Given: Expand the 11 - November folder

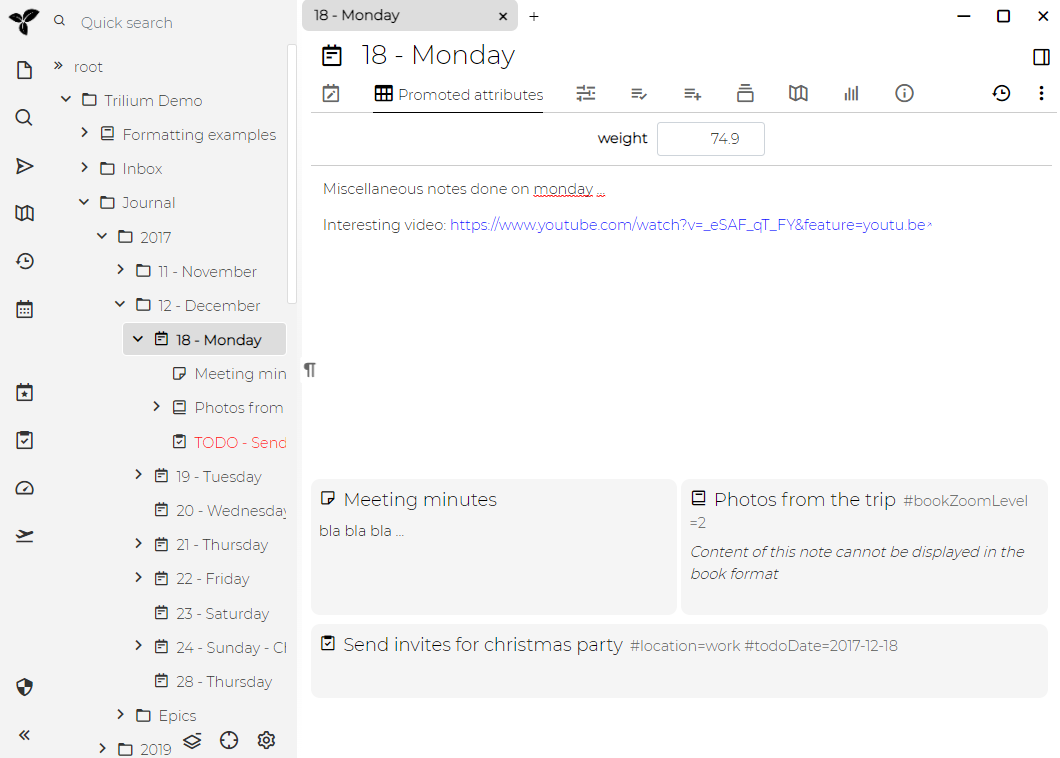Looking at the screenshot, I should (119, 271).
